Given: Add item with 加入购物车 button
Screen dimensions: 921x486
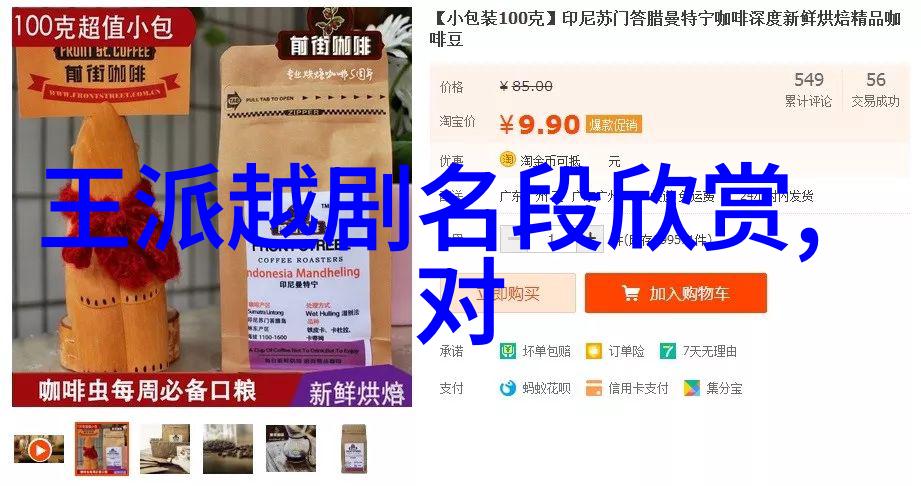Looking at the screenshot, I should point(676,293).
